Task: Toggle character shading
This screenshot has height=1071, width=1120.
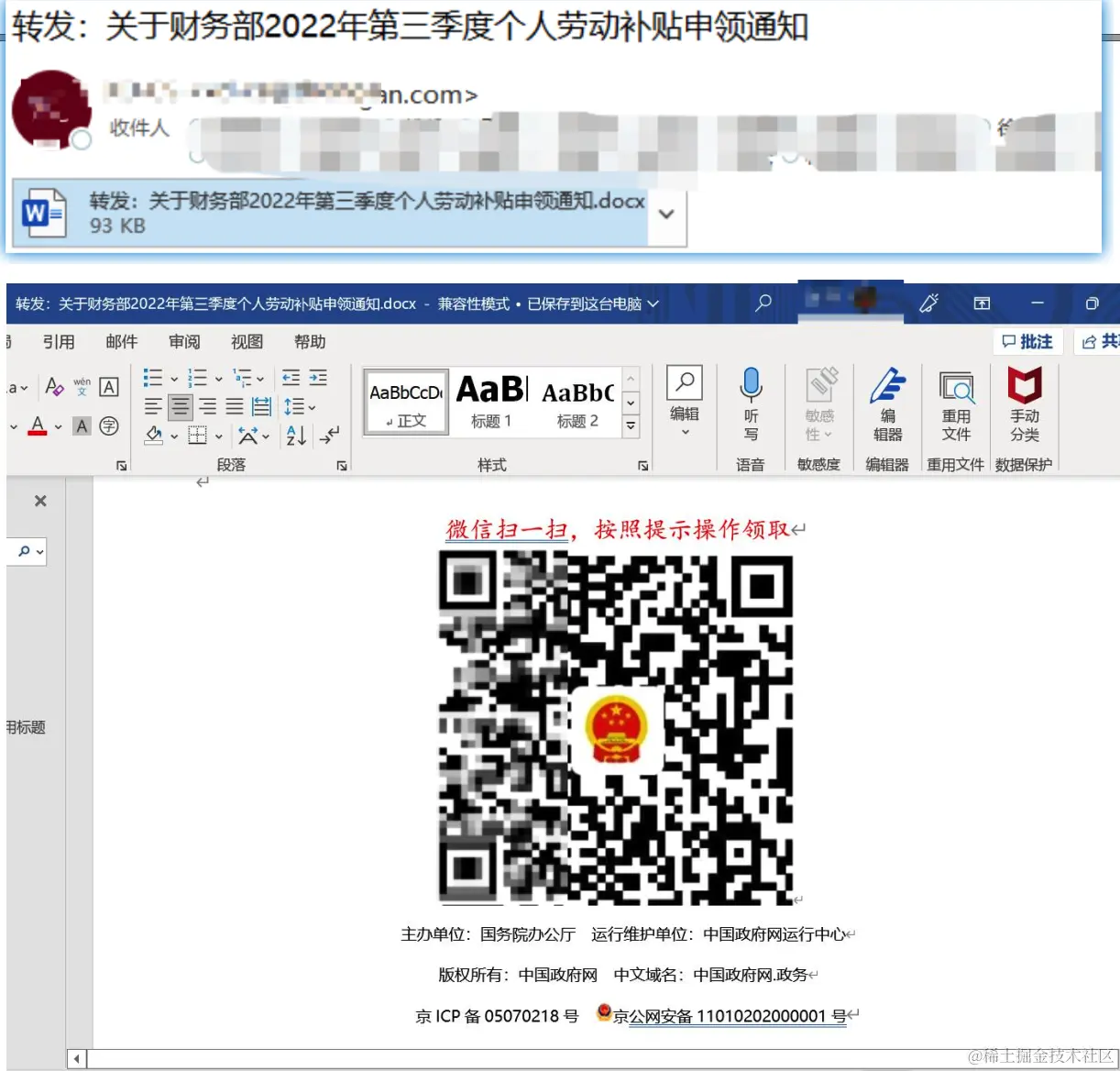Action: (x=82, y=426)
